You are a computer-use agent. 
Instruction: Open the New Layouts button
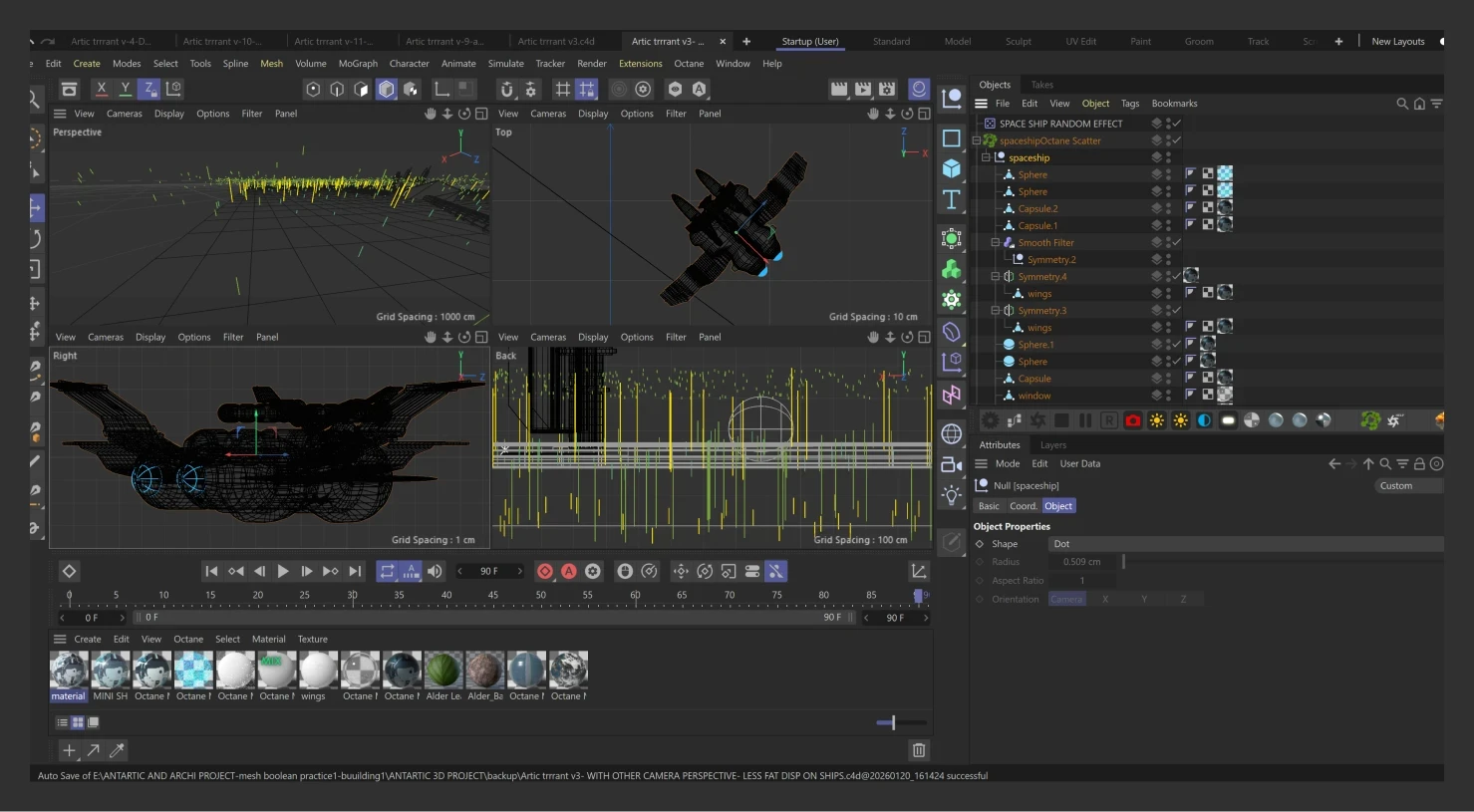click(1397, 42)
